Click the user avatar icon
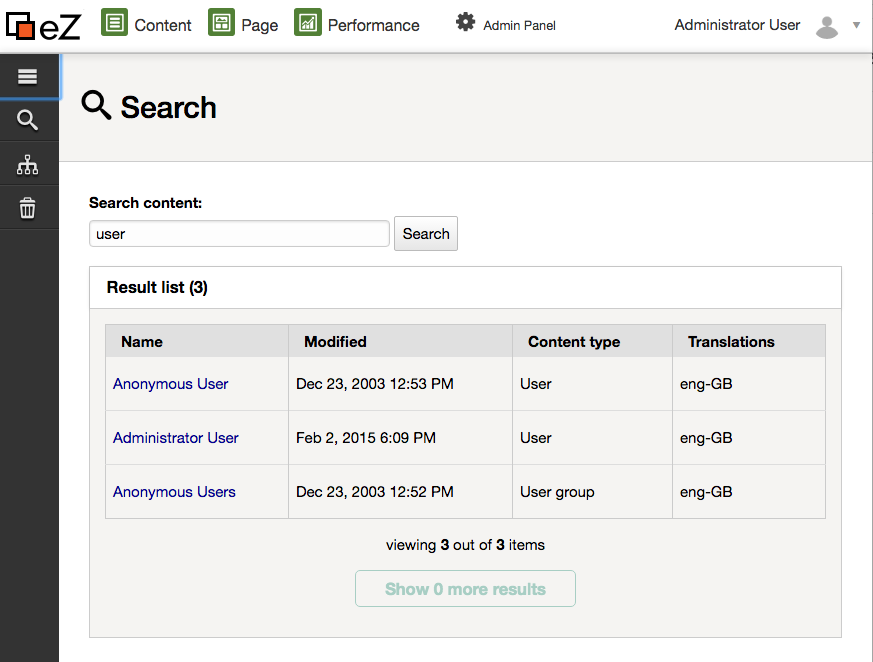873x662 pixels. [827, 27]
